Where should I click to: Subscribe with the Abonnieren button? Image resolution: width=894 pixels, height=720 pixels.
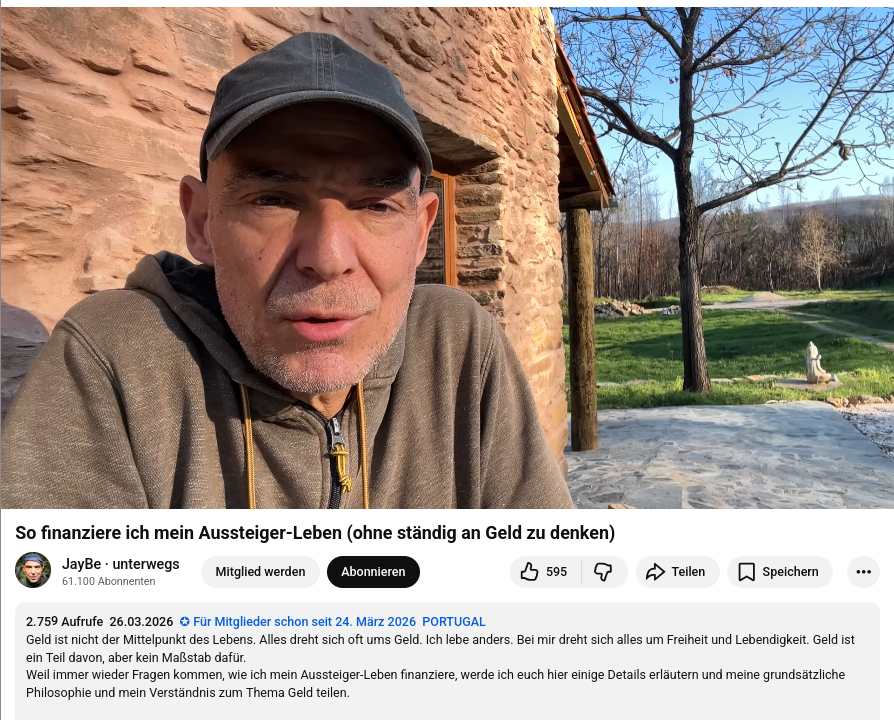point(373,572)
